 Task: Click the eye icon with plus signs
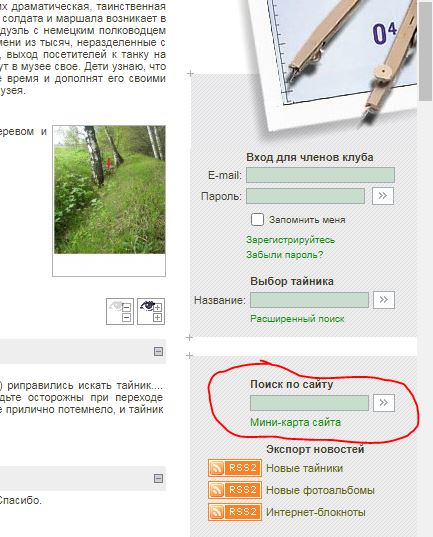pos(151,311)
